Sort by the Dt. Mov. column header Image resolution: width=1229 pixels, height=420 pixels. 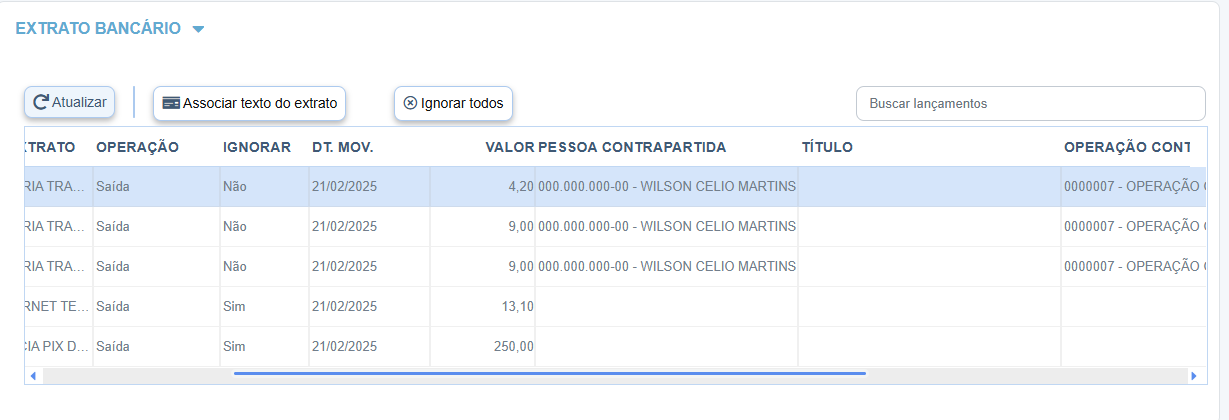pyautogui.click(x=342, y=147)
